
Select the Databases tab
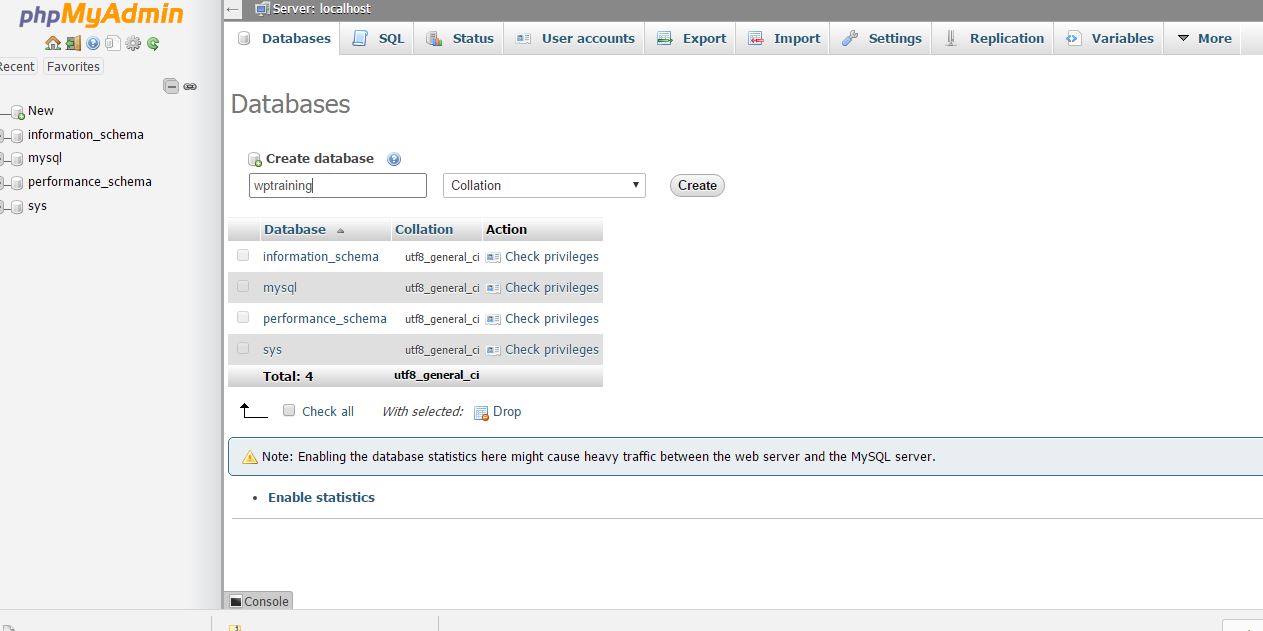click(x=284, y=38)
